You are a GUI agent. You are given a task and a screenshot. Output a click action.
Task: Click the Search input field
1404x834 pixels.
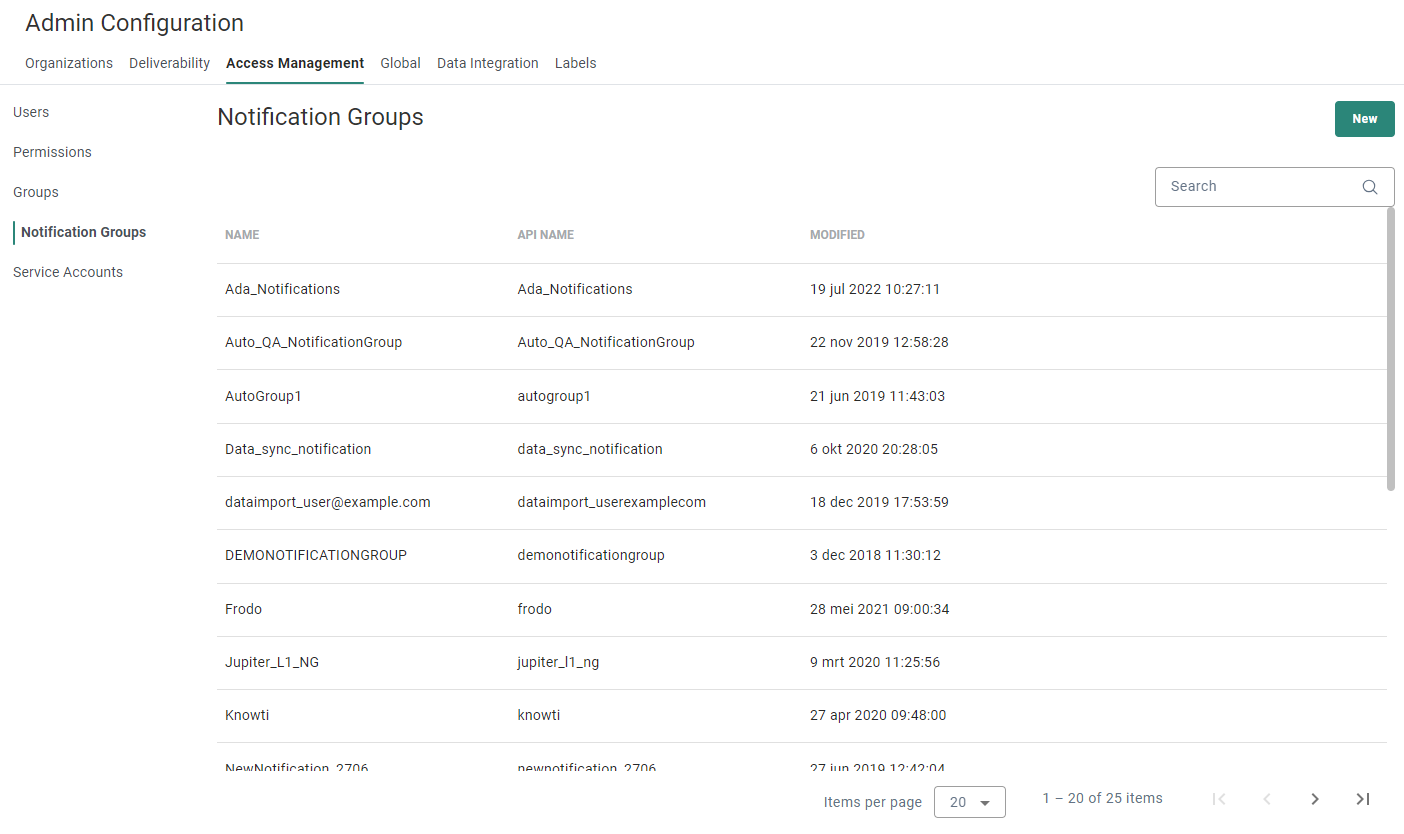pyautogui.click(x=1258, y=187)
